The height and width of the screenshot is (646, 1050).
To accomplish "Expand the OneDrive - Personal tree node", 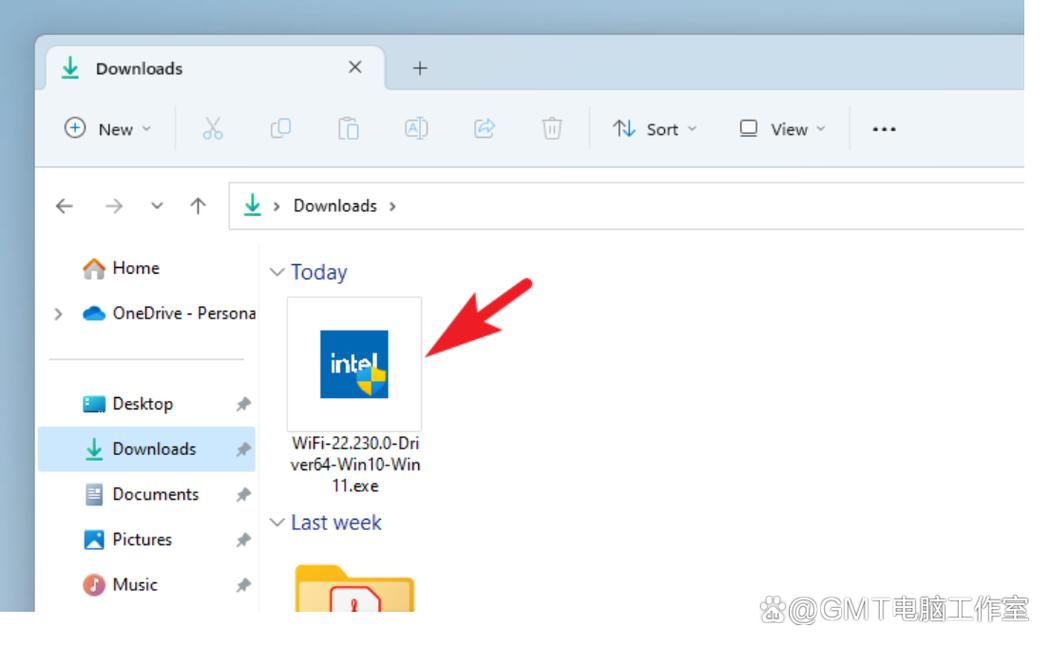I will (x=58, y=313).
